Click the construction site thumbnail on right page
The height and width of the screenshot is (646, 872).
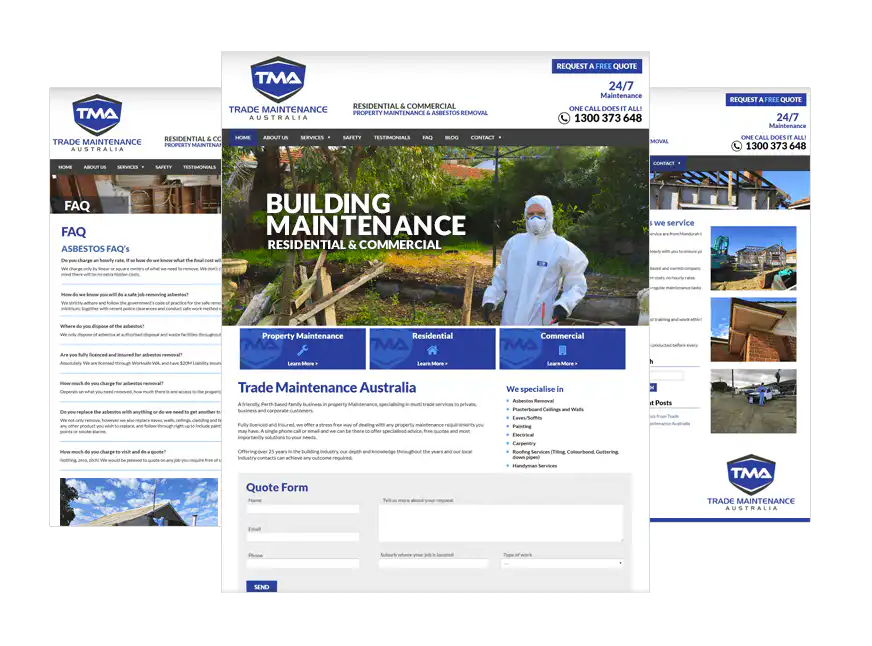tap(754, 258)
